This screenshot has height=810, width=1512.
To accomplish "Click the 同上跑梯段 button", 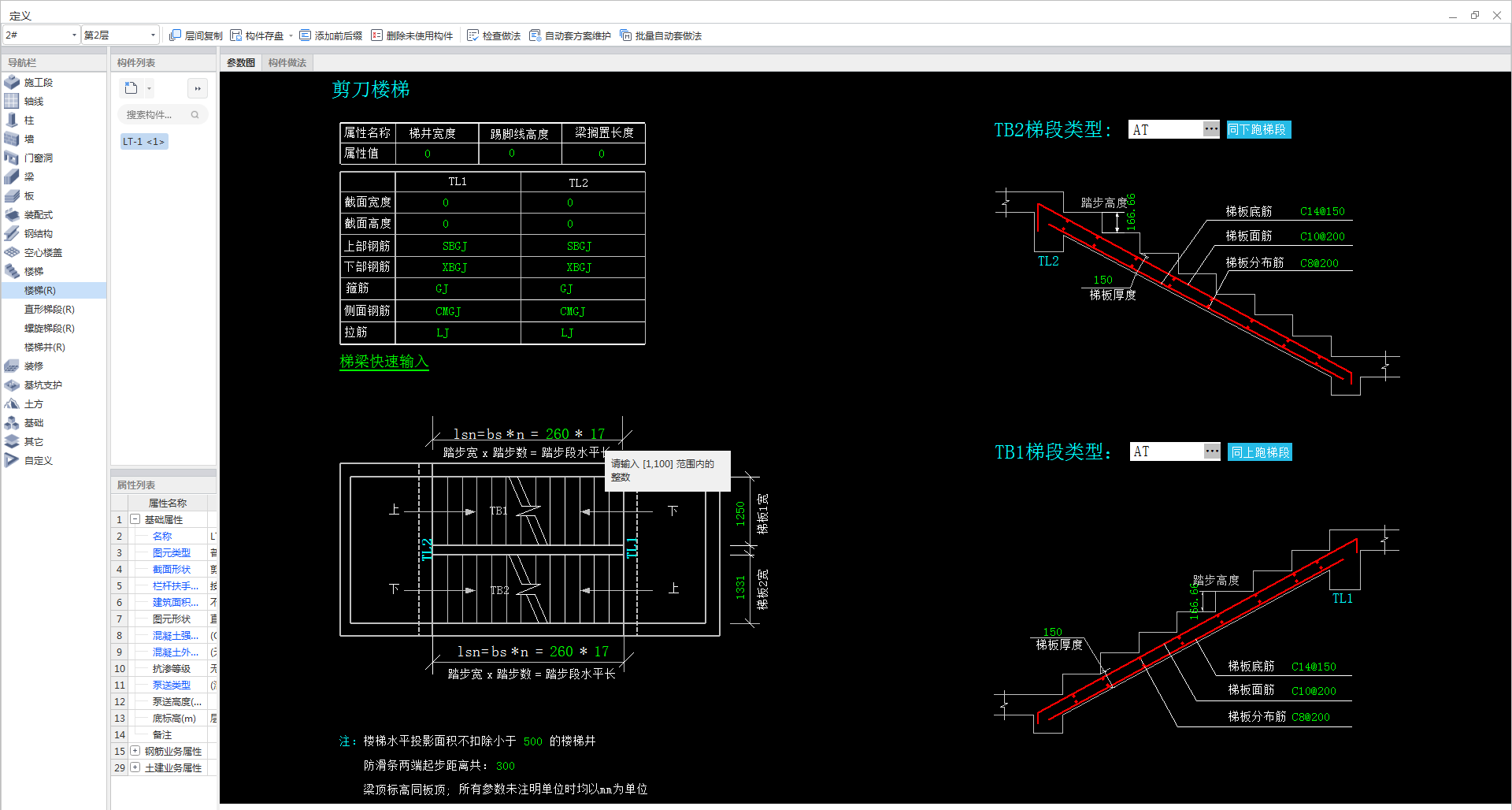I will [1260, 452].
